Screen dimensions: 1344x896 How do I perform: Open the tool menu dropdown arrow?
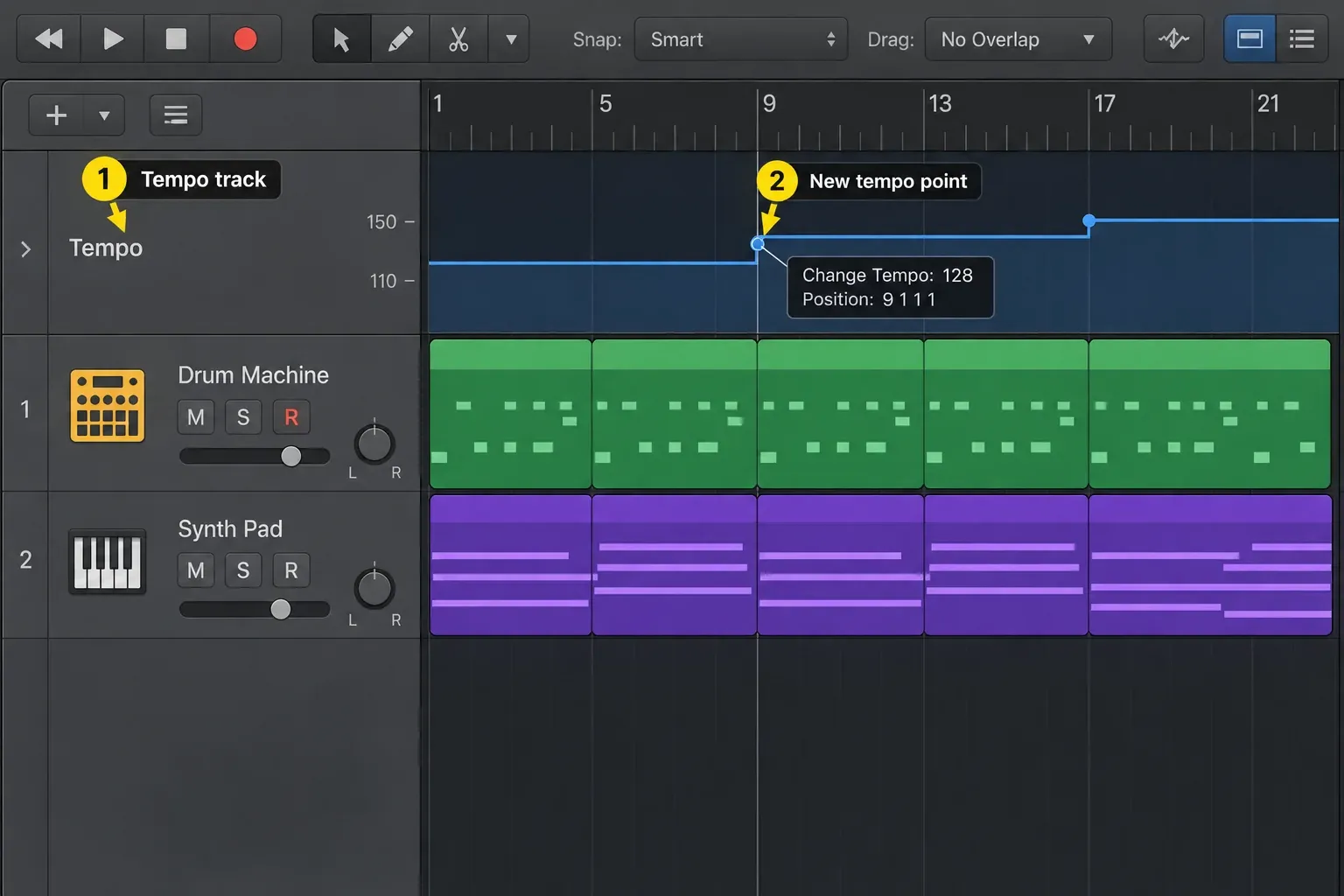[x=511, y=38]
